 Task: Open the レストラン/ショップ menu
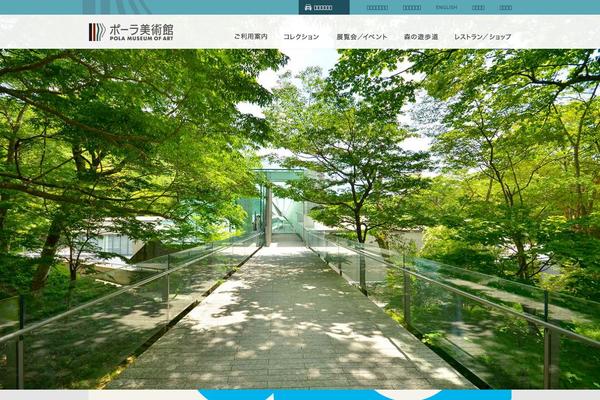click(483, 37)
